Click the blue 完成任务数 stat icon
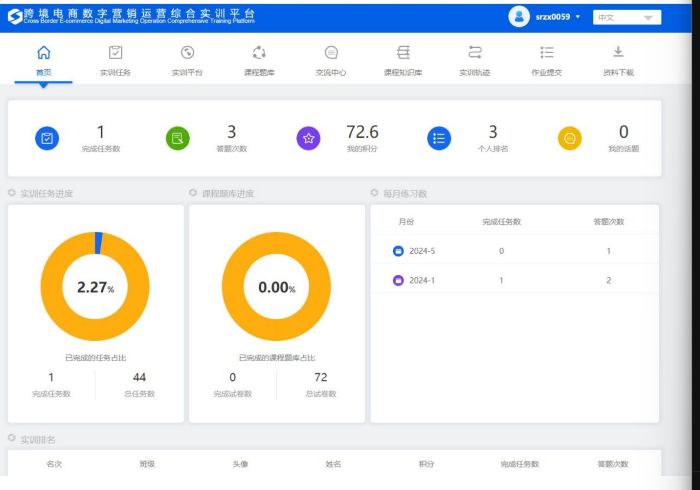700x490 pixels. 47,140
